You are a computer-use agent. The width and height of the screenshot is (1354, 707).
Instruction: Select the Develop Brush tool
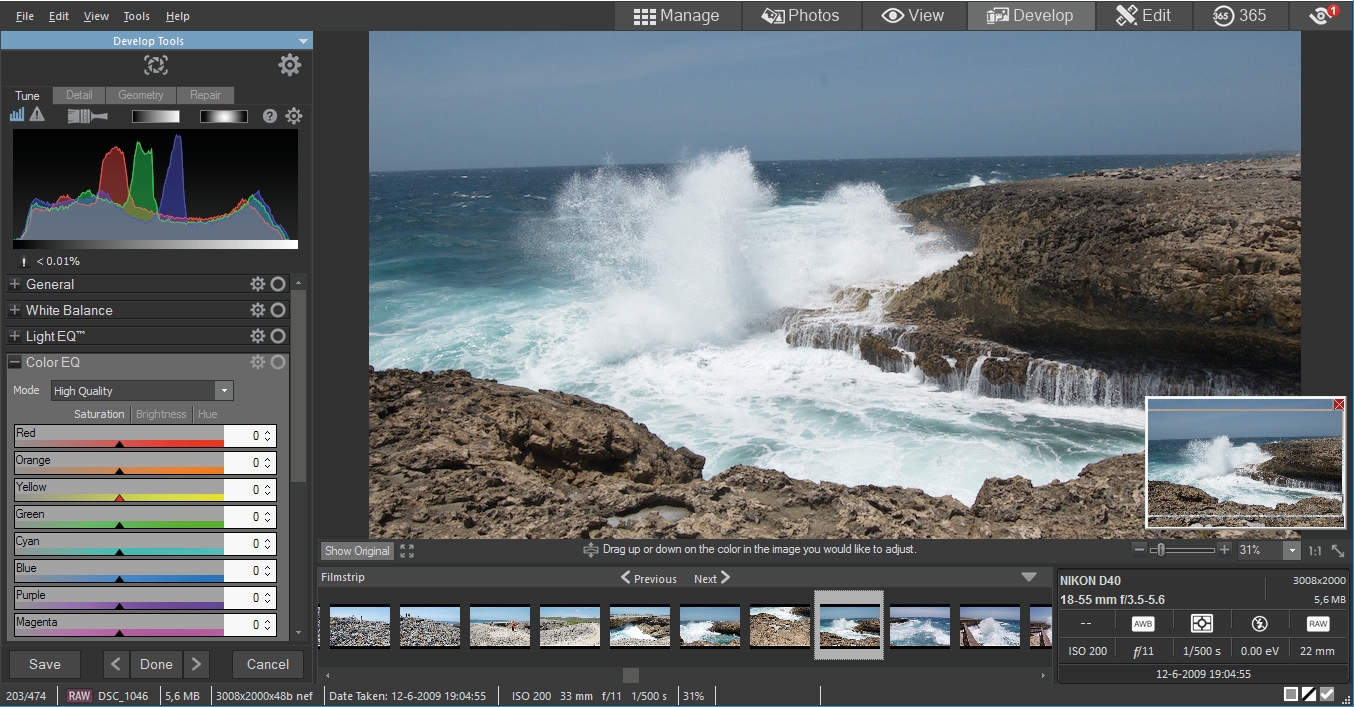click(x=87, y=116)
